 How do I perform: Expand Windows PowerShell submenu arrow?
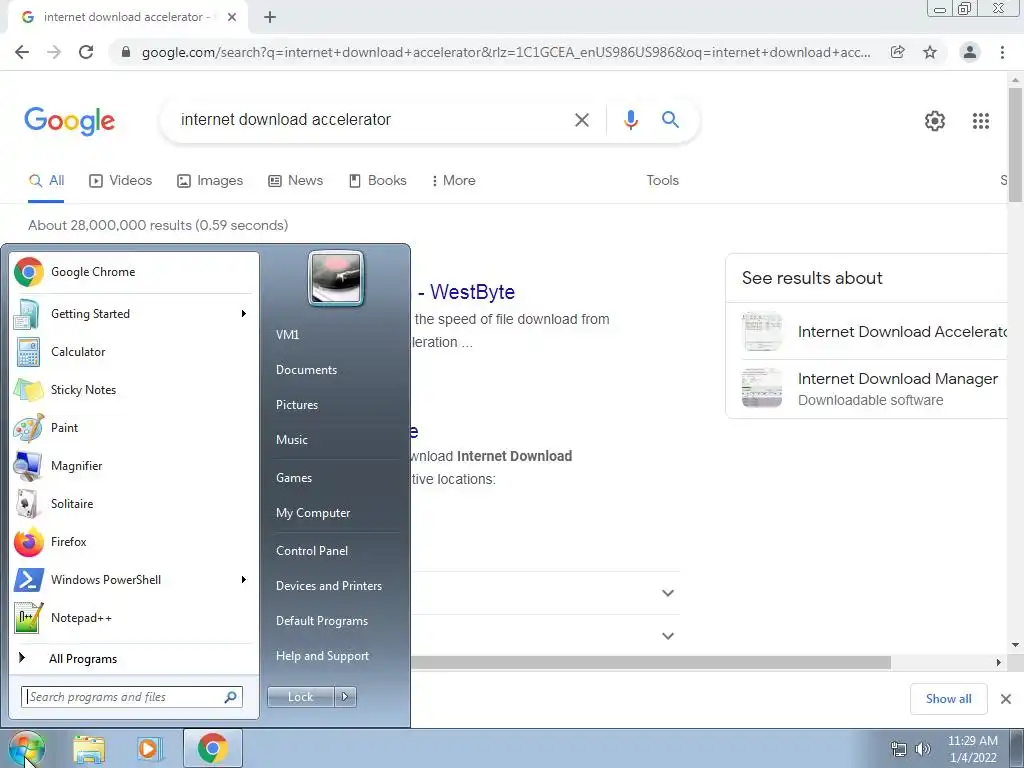pyautogui.click(x=244, y=580)
